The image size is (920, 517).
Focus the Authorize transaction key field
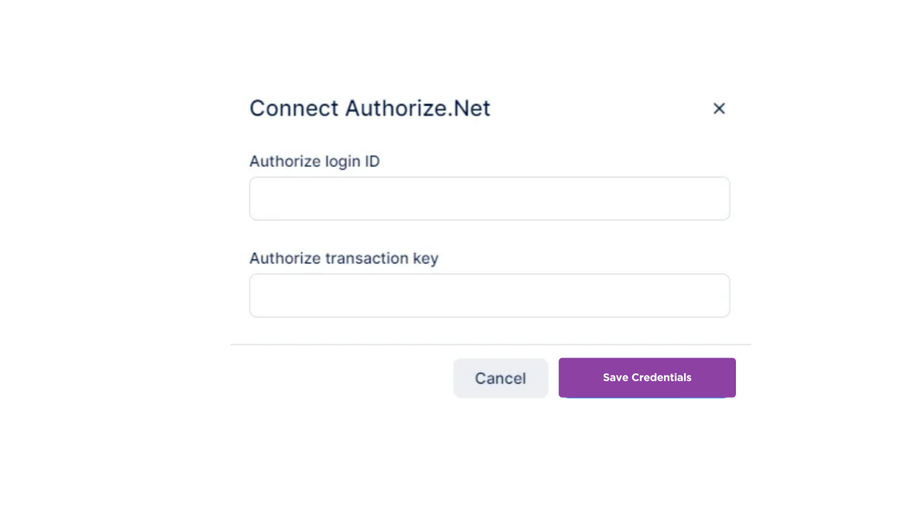pyautogui.click(x=489, y=296)
